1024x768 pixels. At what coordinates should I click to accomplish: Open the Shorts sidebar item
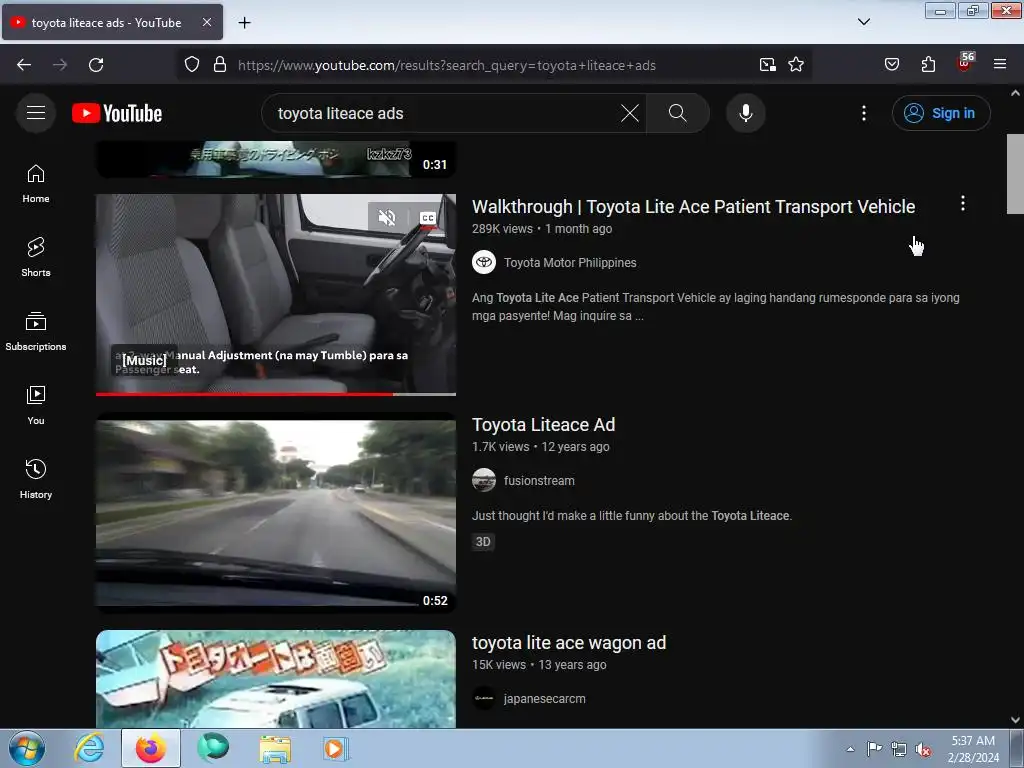[36, 257]
